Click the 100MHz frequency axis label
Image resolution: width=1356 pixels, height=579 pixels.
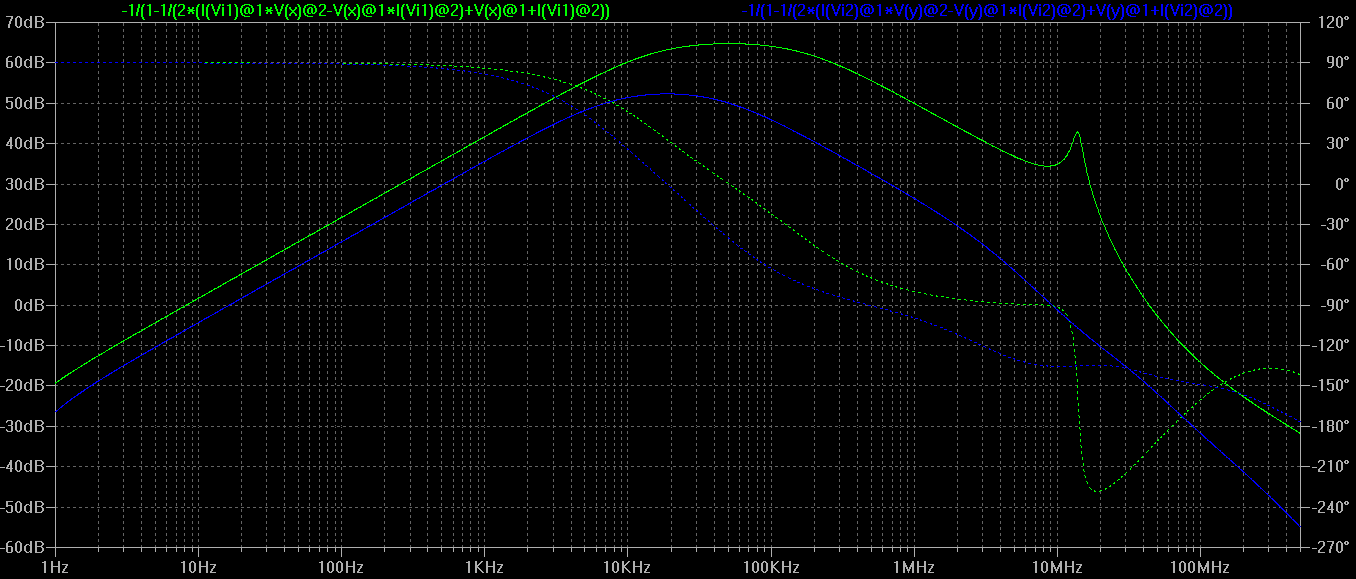tap(1199, 568)
